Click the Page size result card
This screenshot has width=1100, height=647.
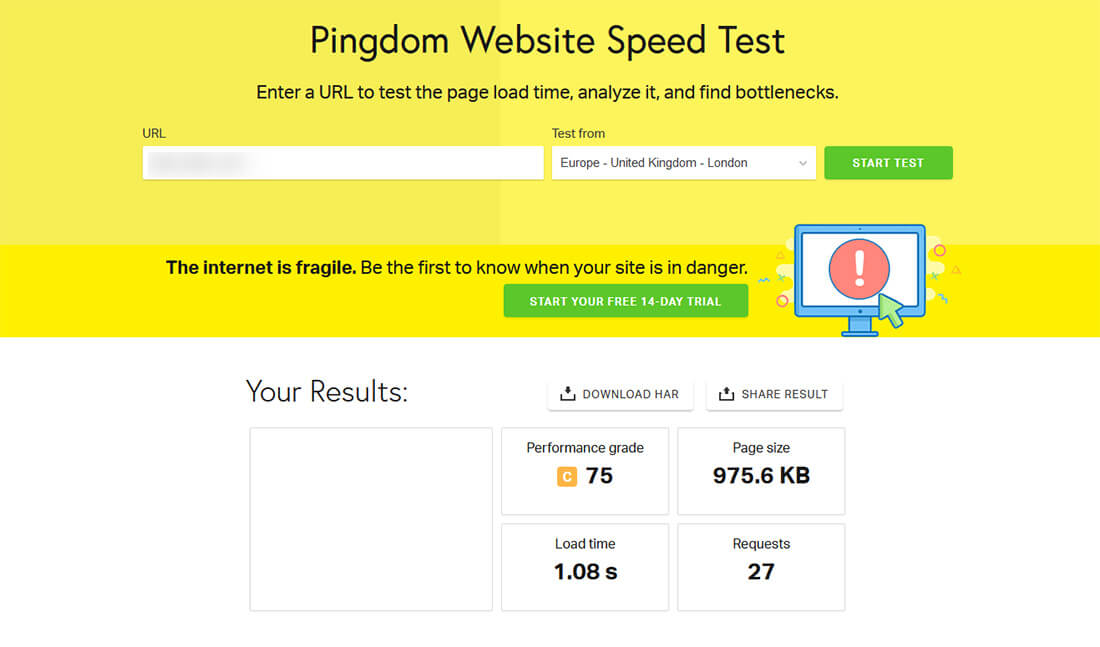[x=761, y=470]
